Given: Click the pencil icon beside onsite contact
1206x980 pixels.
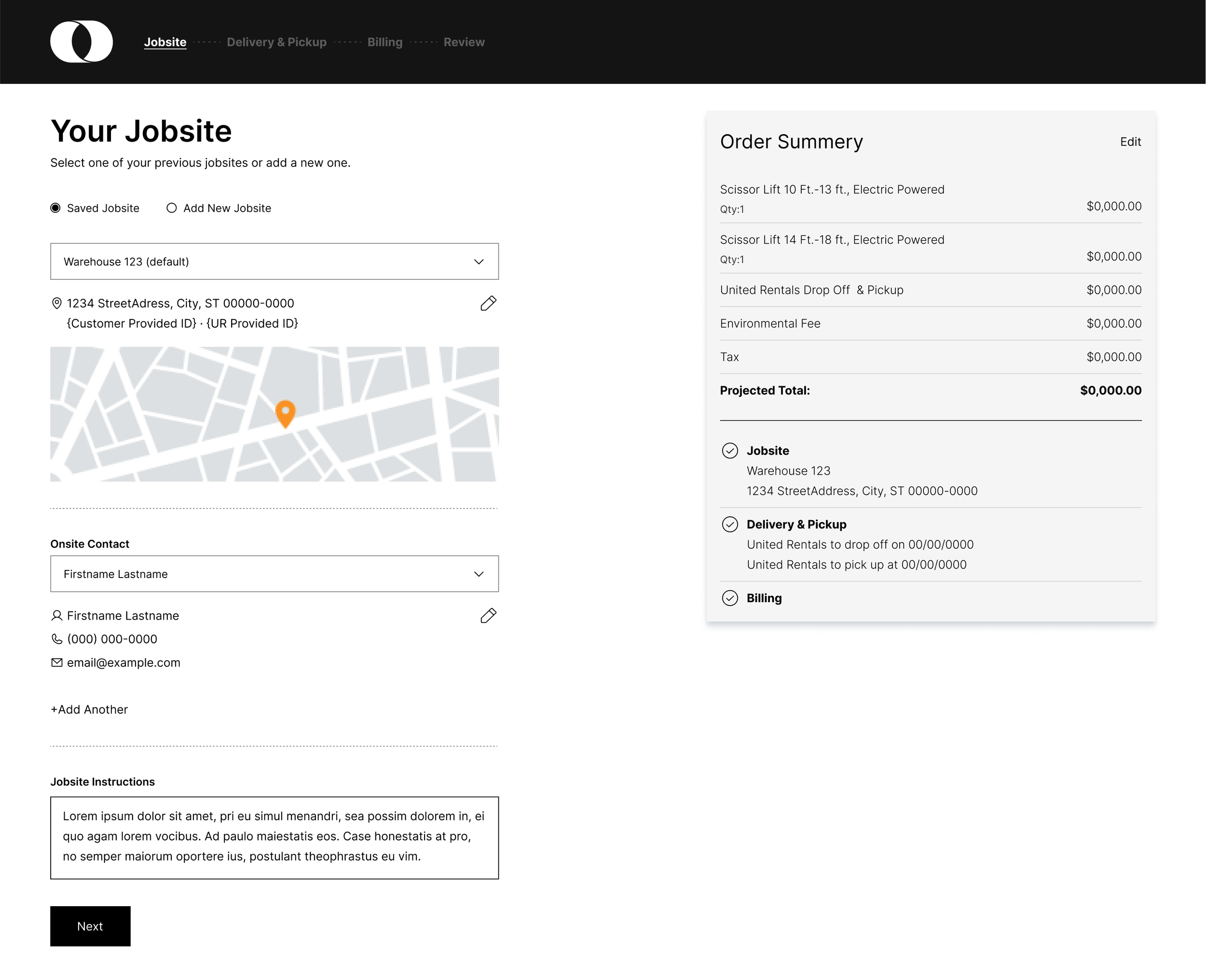Looking at the screenshot, I should point(488,616).
